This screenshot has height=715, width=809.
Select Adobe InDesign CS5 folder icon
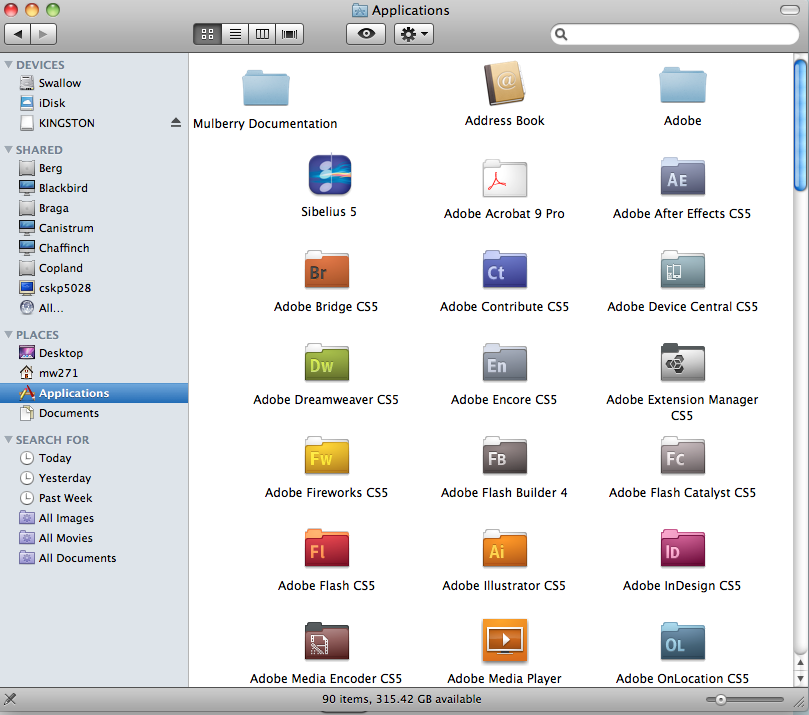click(683, 548)
